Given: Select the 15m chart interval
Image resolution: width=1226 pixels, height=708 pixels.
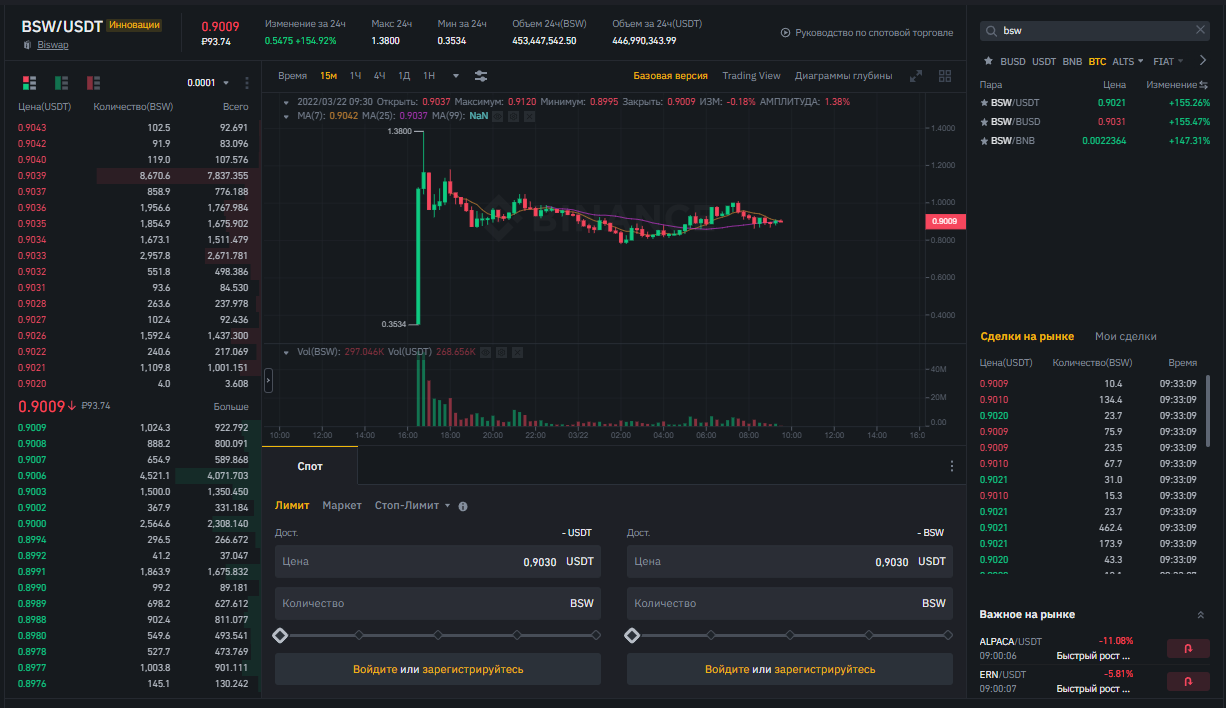Looking at the screenshot, I should click(x=329, y=75).
